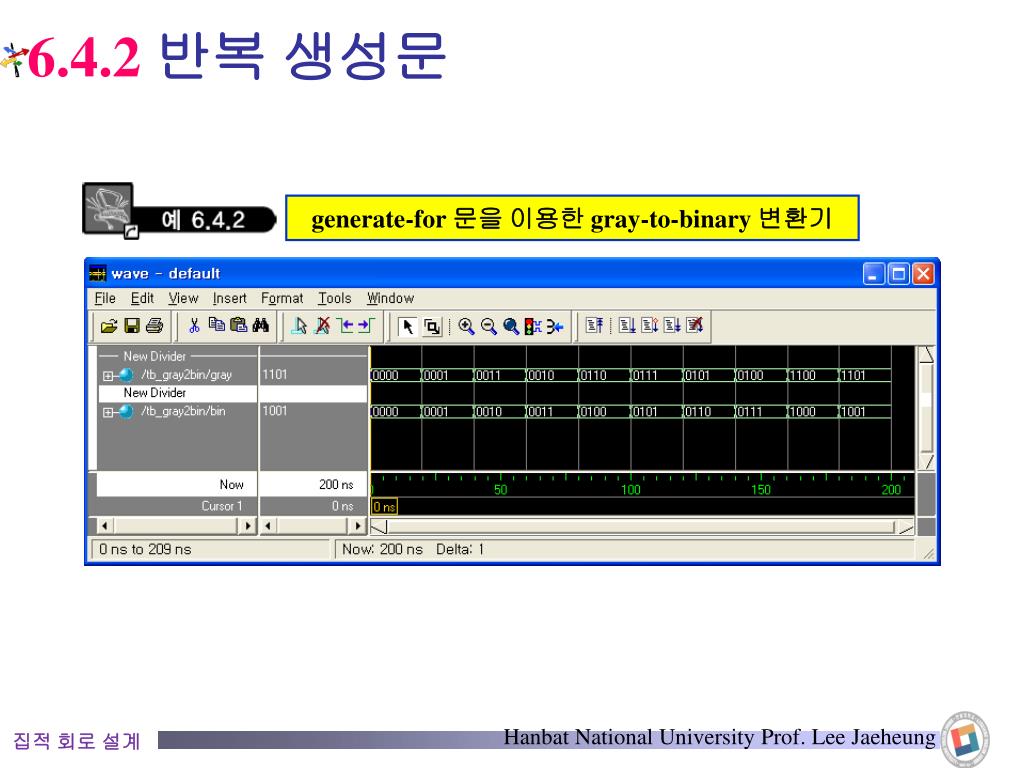Open the Edit menu
The image size is (1024, 768).
coord(142,298)
